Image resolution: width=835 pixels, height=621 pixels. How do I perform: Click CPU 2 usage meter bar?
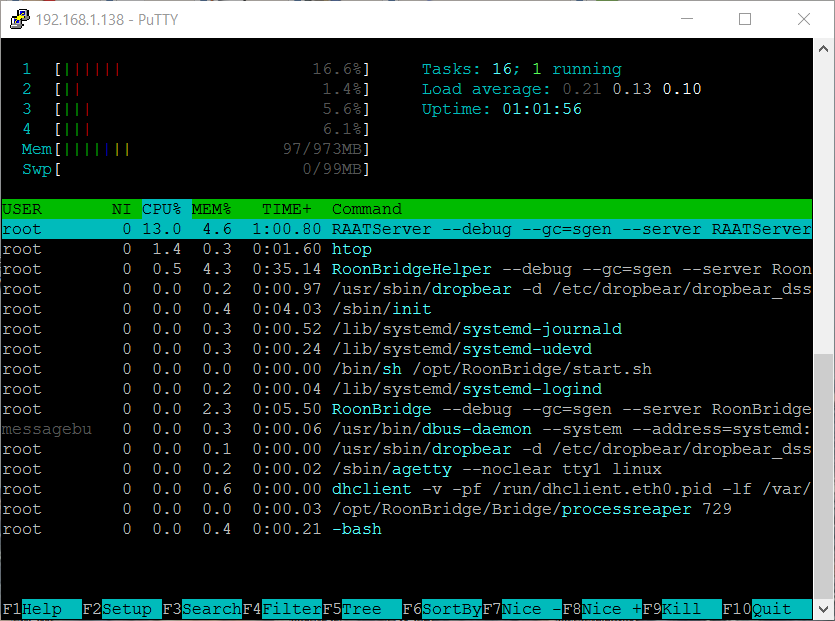pyautogui.click(x=212, y=89)
